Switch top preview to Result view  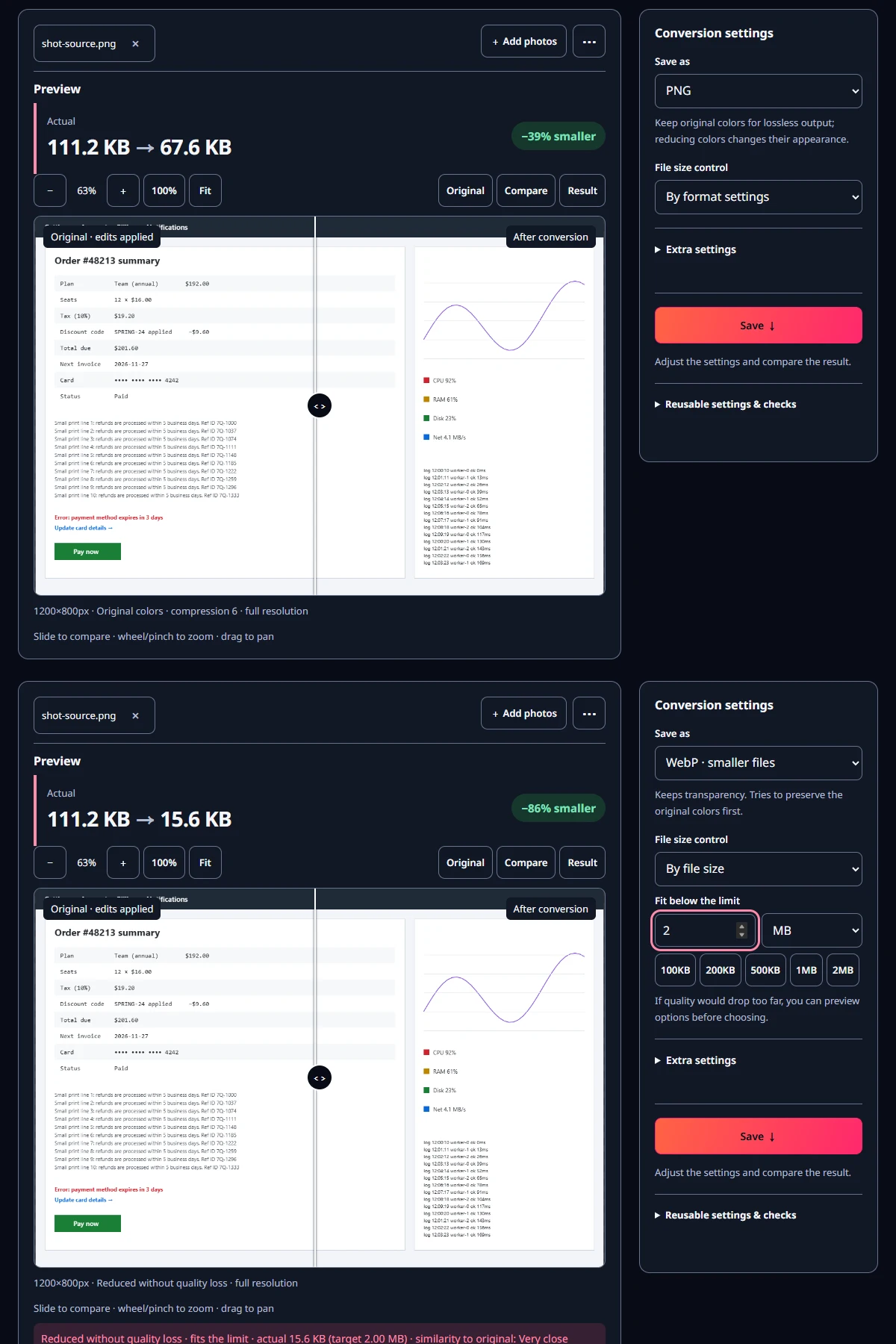pyautogui.click(x=582, y=191)
